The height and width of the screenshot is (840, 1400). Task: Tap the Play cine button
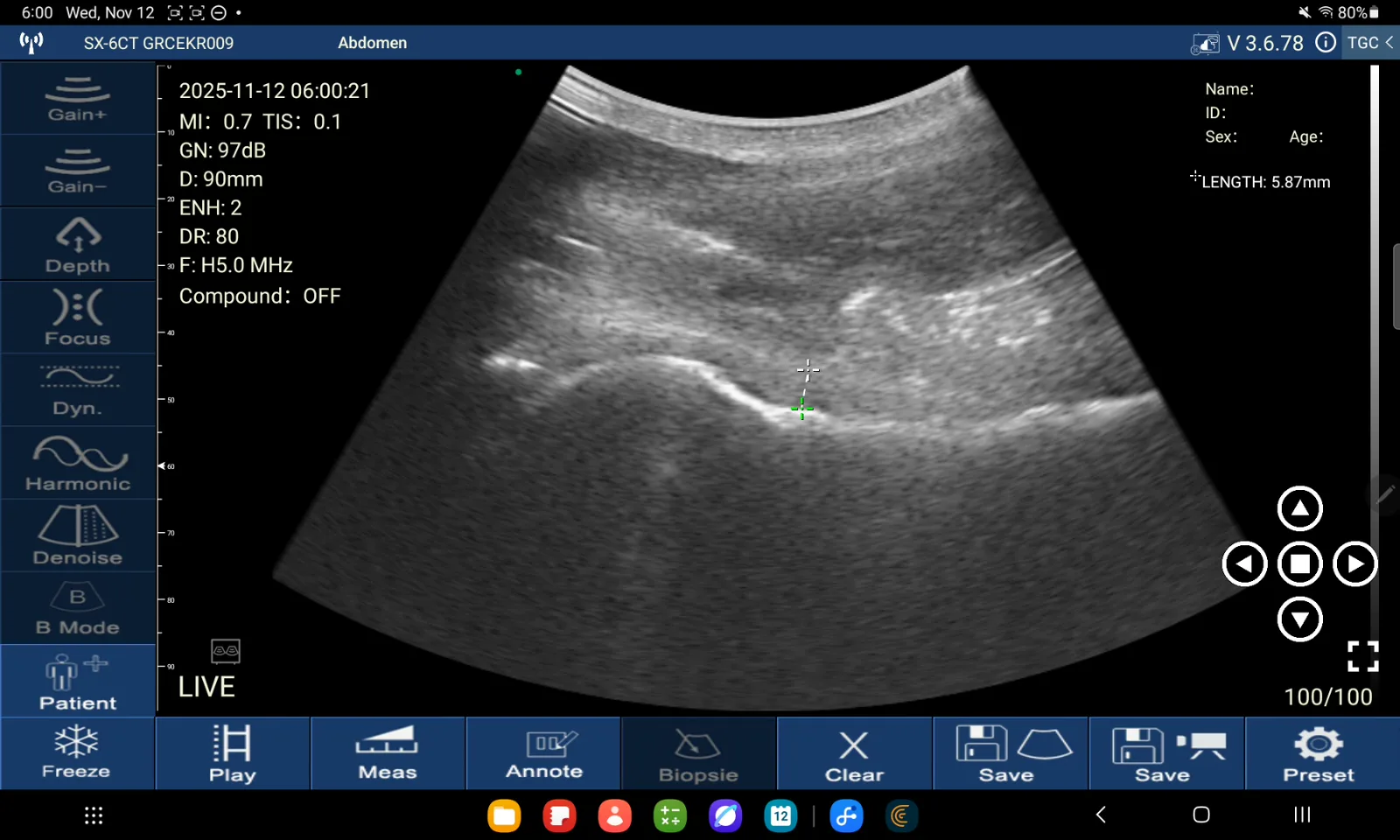click(x=233, y=753)
